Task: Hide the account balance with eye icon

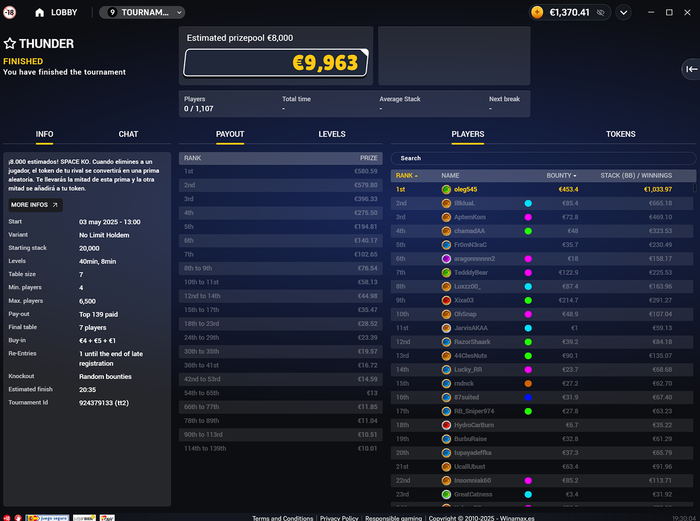Action: coord(601,13)
